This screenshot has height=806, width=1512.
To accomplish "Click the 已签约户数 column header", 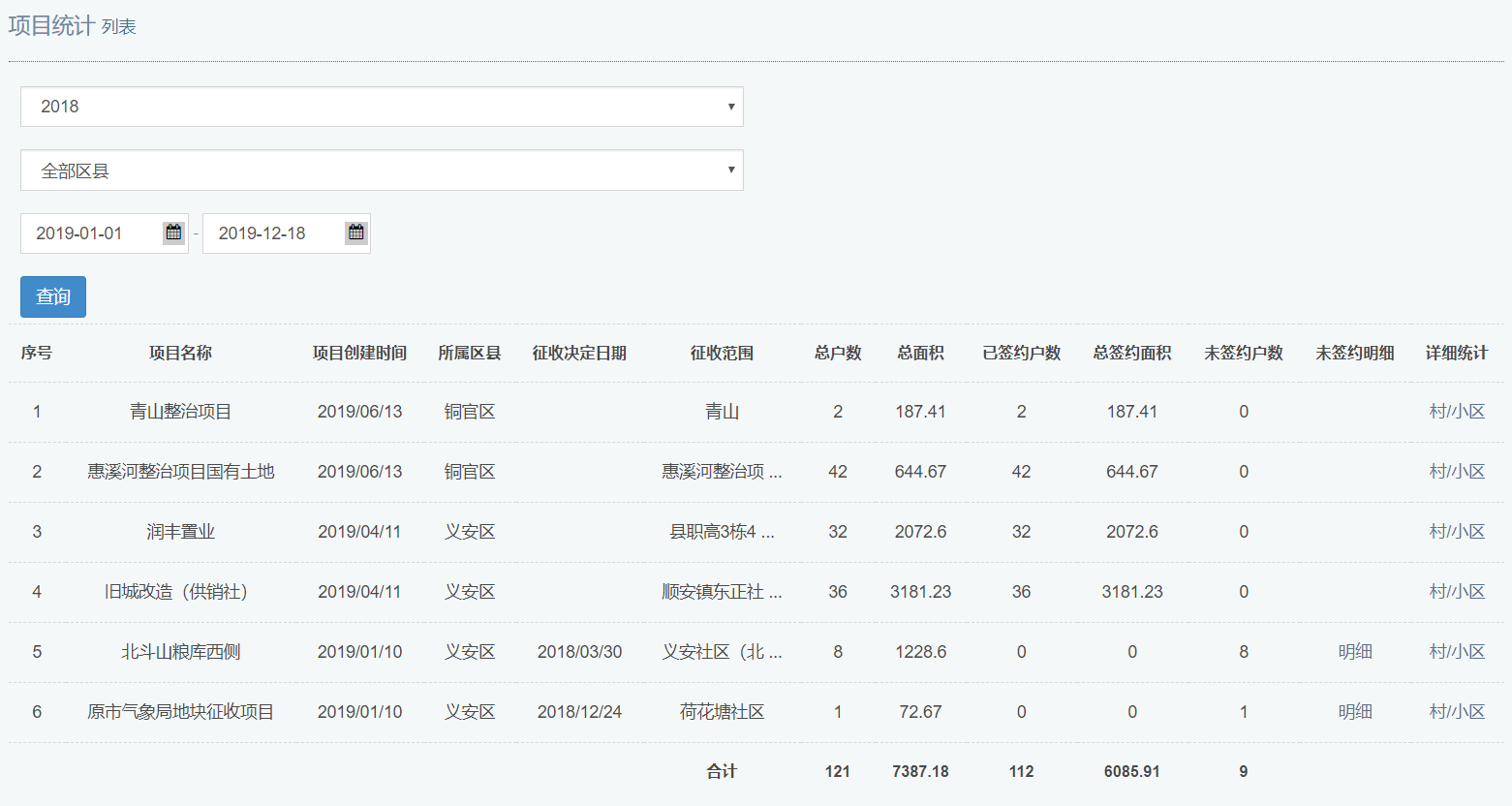I will 1021,353.
